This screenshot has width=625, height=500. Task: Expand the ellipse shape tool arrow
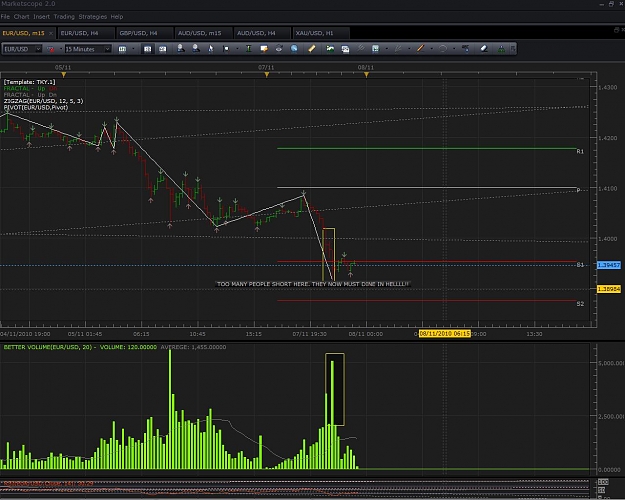point(454,49)
